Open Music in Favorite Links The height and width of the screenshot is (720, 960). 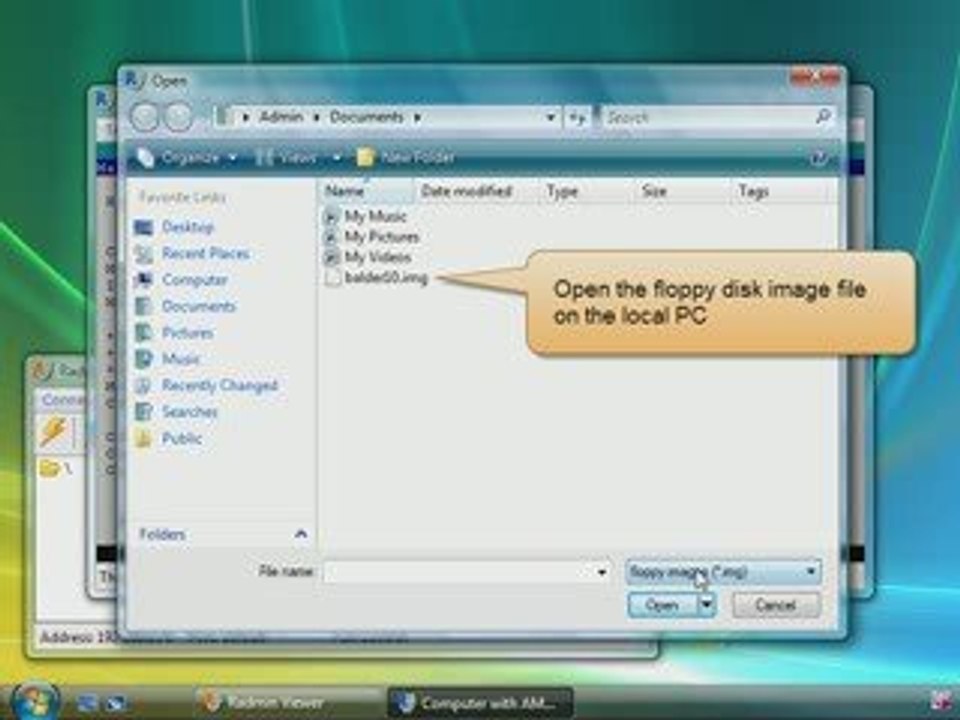(181, 359)
